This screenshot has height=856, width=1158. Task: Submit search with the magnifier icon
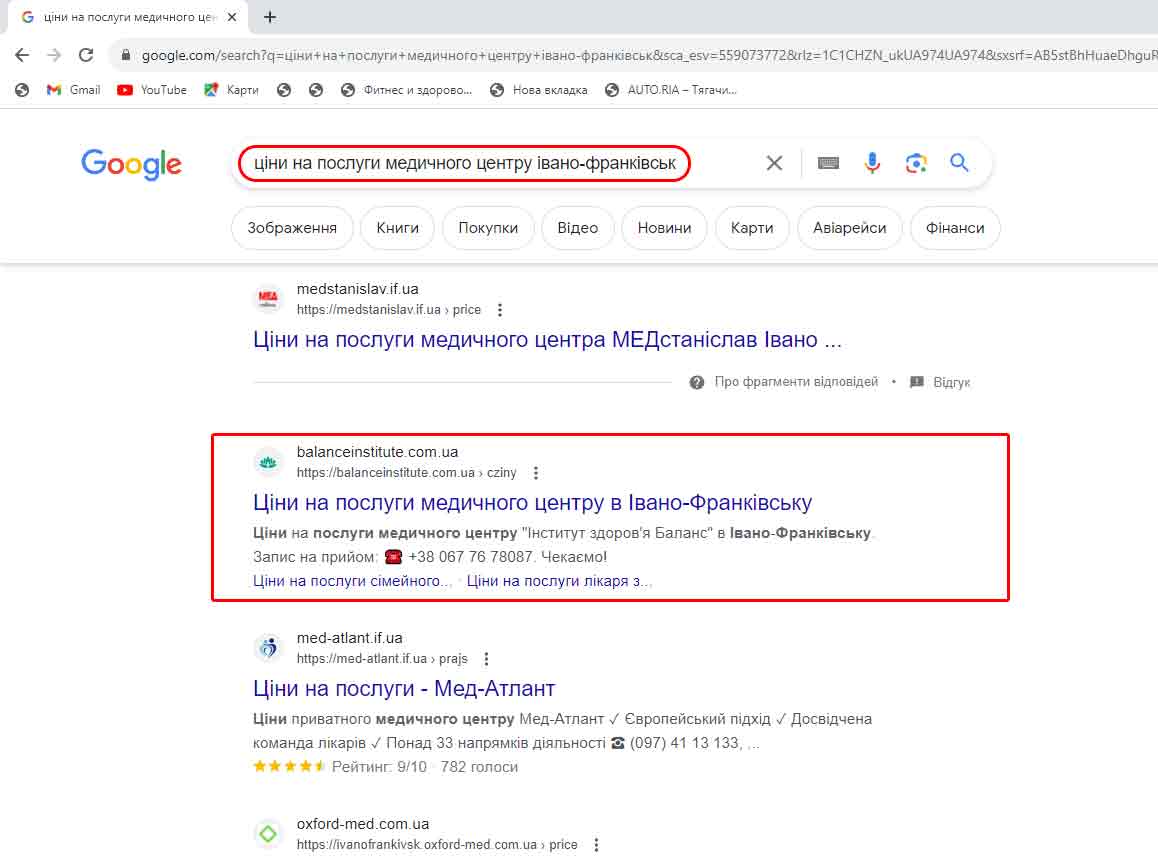coord(959,162)
